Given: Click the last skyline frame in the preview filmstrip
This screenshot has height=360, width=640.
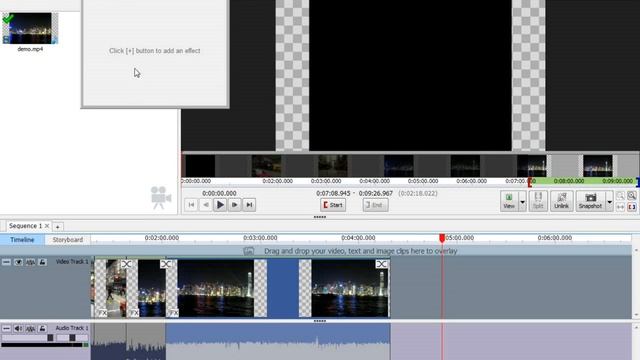Looking at the screenshot, I should pos(598,166).
